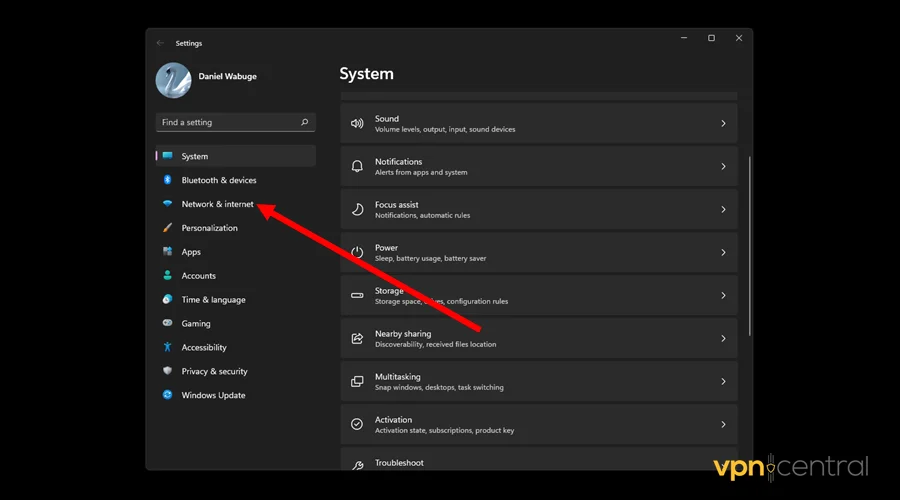
Task: Open Time & language label
Action: (x=214, y=300)
